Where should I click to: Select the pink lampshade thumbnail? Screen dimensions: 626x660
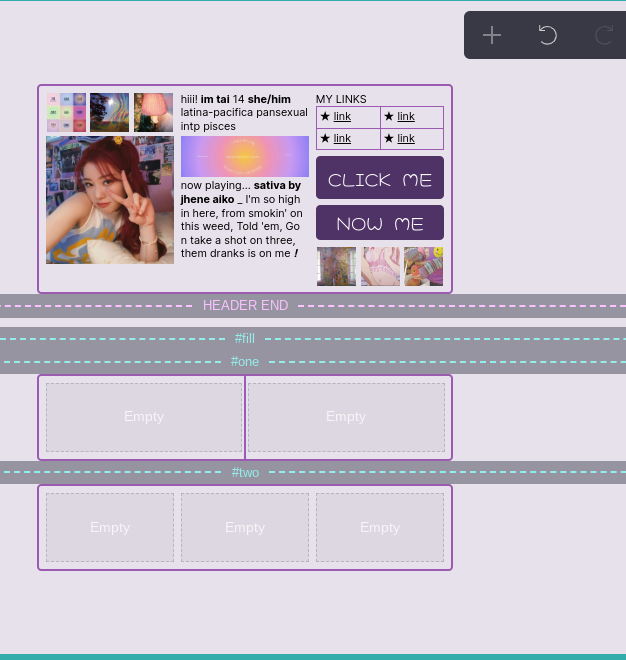click(153, 112)
